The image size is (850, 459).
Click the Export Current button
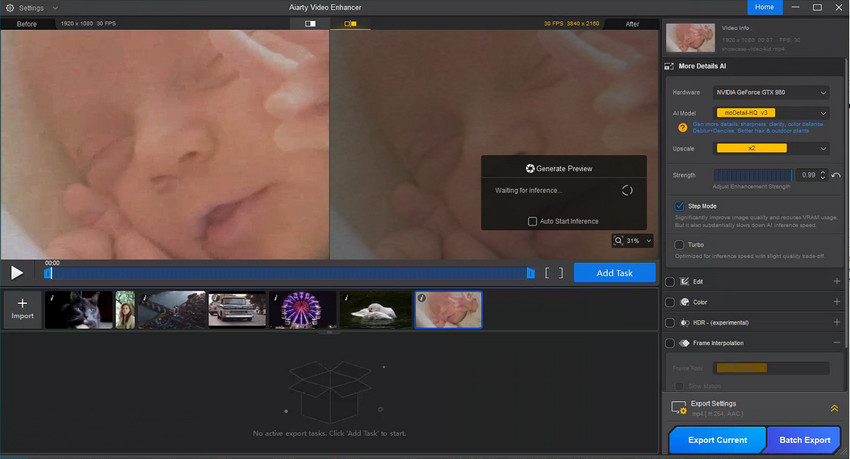coord(717,440)
